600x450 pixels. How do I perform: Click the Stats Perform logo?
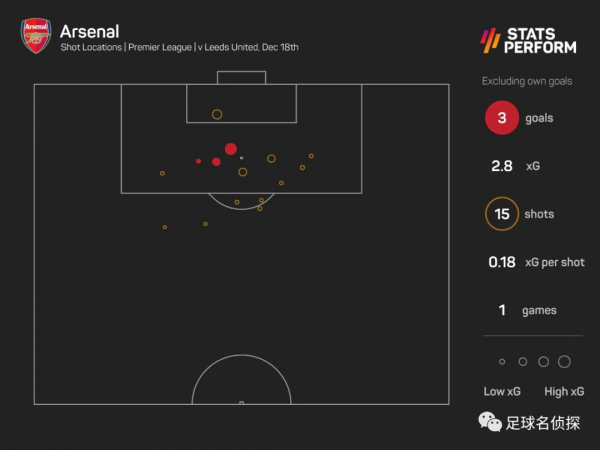529,38
